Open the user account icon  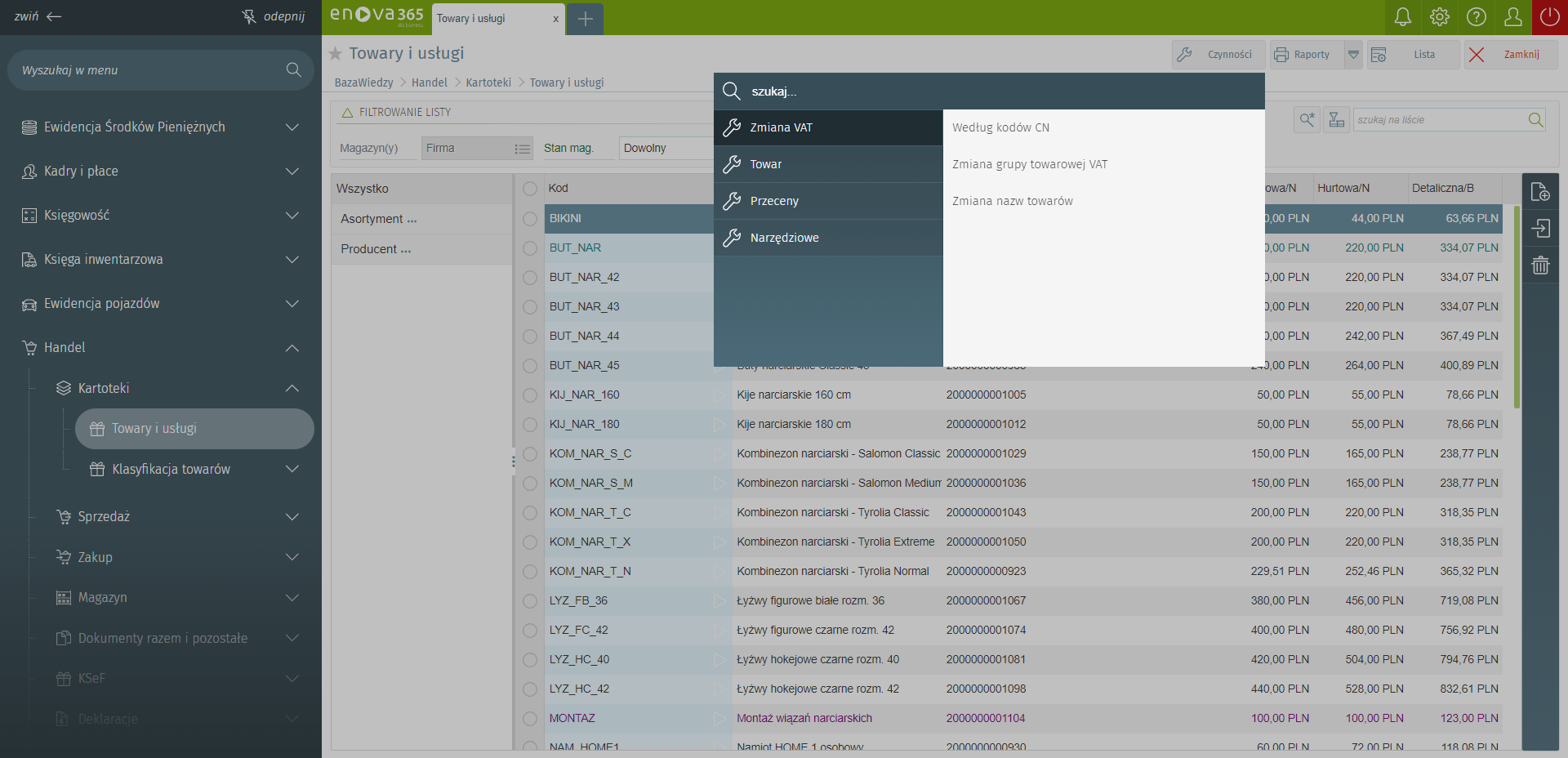(1513, 17)
